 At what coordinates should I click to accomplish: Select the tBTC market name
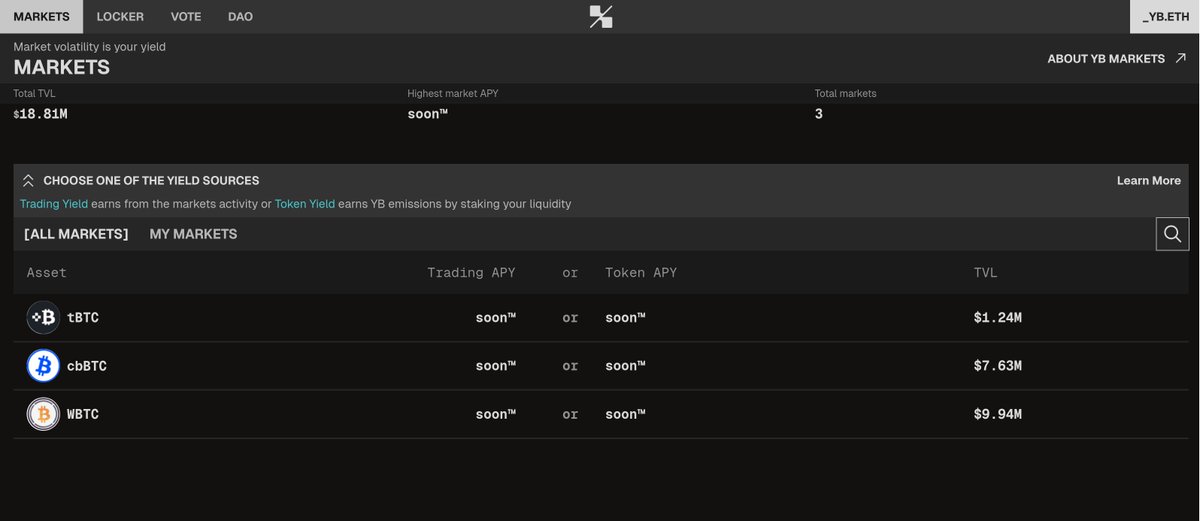[x=83, y=317]
